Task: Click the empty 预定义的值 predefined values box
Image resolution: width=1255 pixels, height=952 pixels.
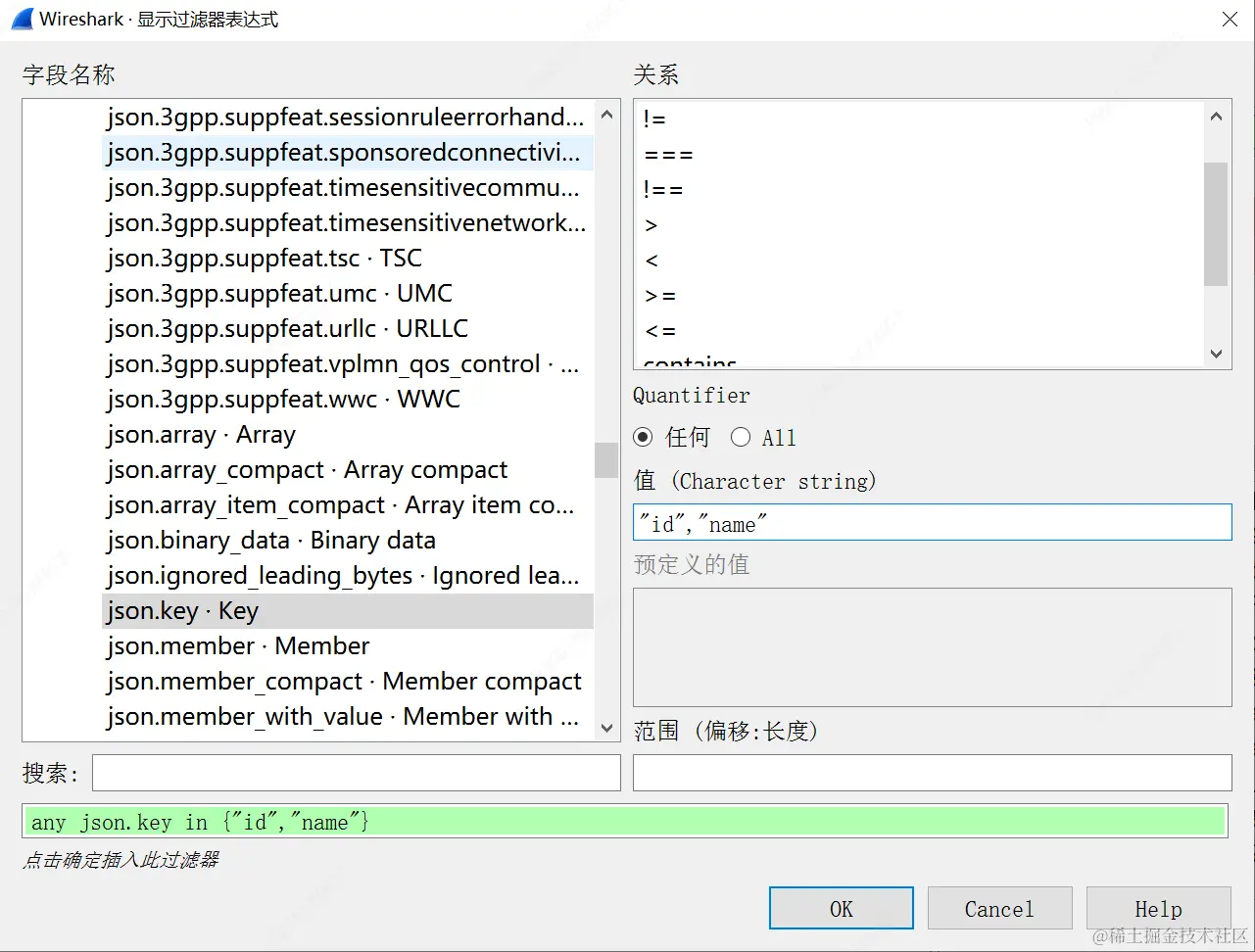Action: coord(933,647)
